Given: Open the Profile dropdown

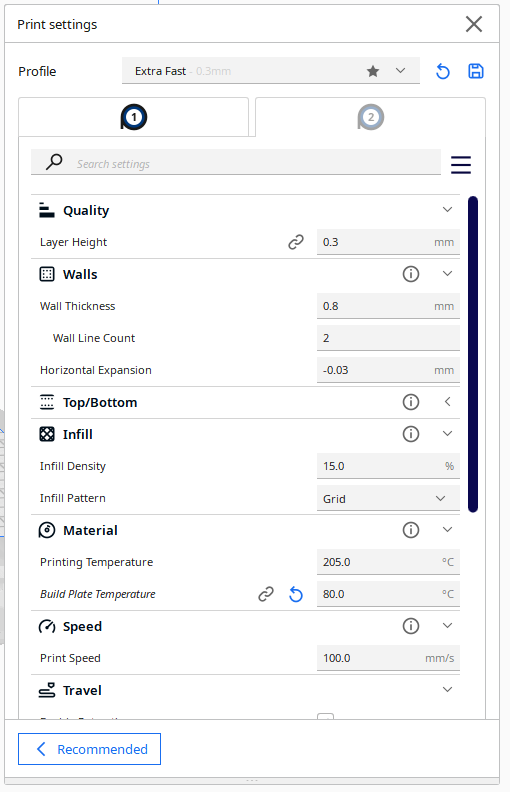Looking at the screenshot, I should pos(271,71).
